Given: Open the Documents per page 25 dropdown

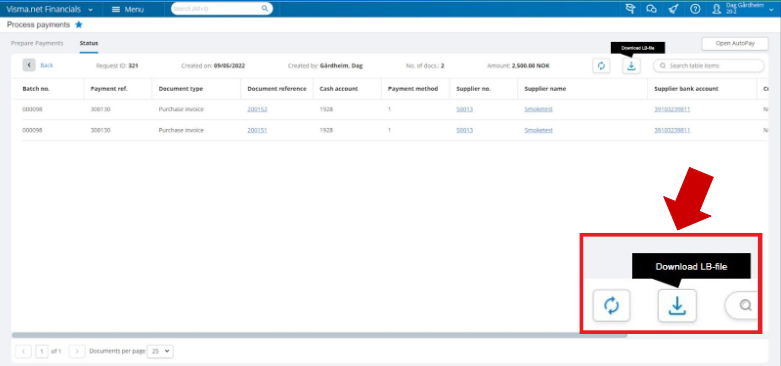Looking at the screenshot, I should pos(160,351).
